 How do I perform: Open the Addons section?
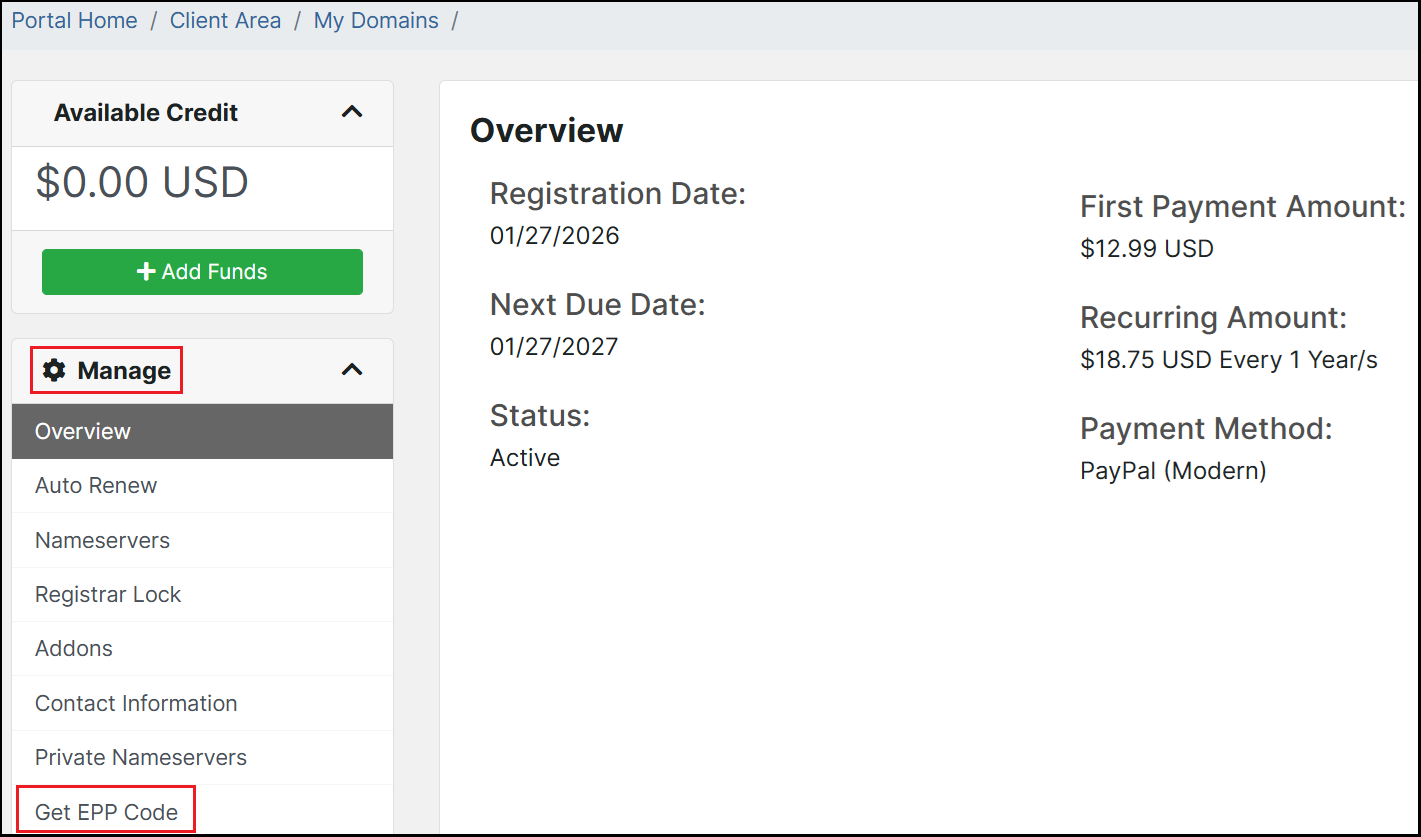[74, 649]
